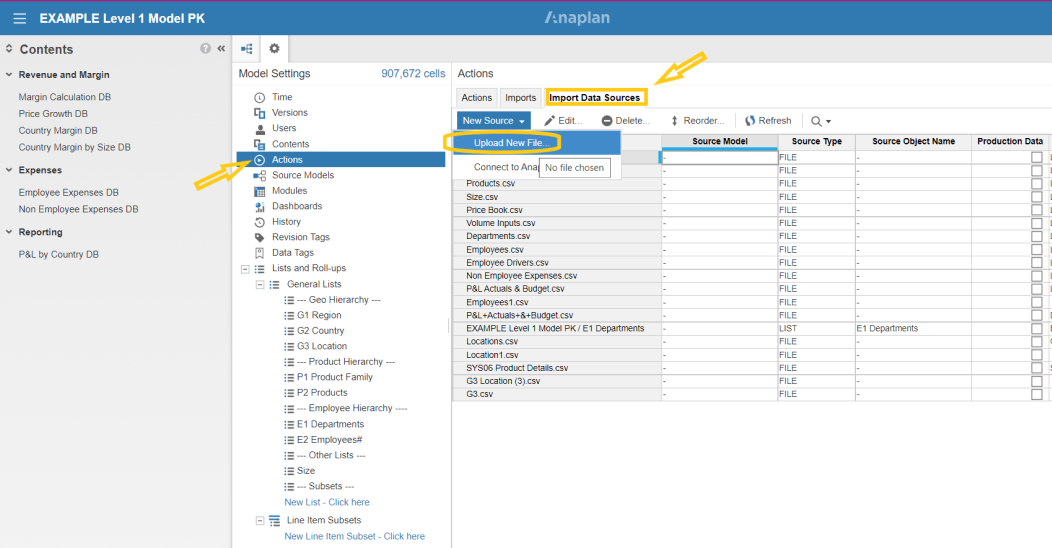Click the Modules grid icon
The width and height of the screenshot is (1052, 548).
[x=260, y=191]
